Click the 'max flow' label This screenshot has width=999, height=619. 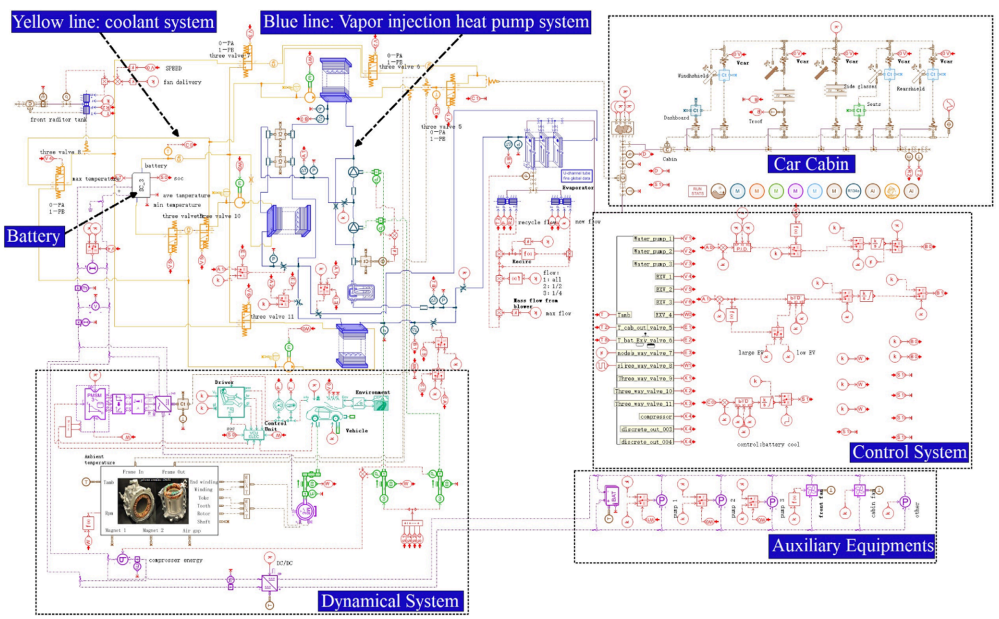558,313
